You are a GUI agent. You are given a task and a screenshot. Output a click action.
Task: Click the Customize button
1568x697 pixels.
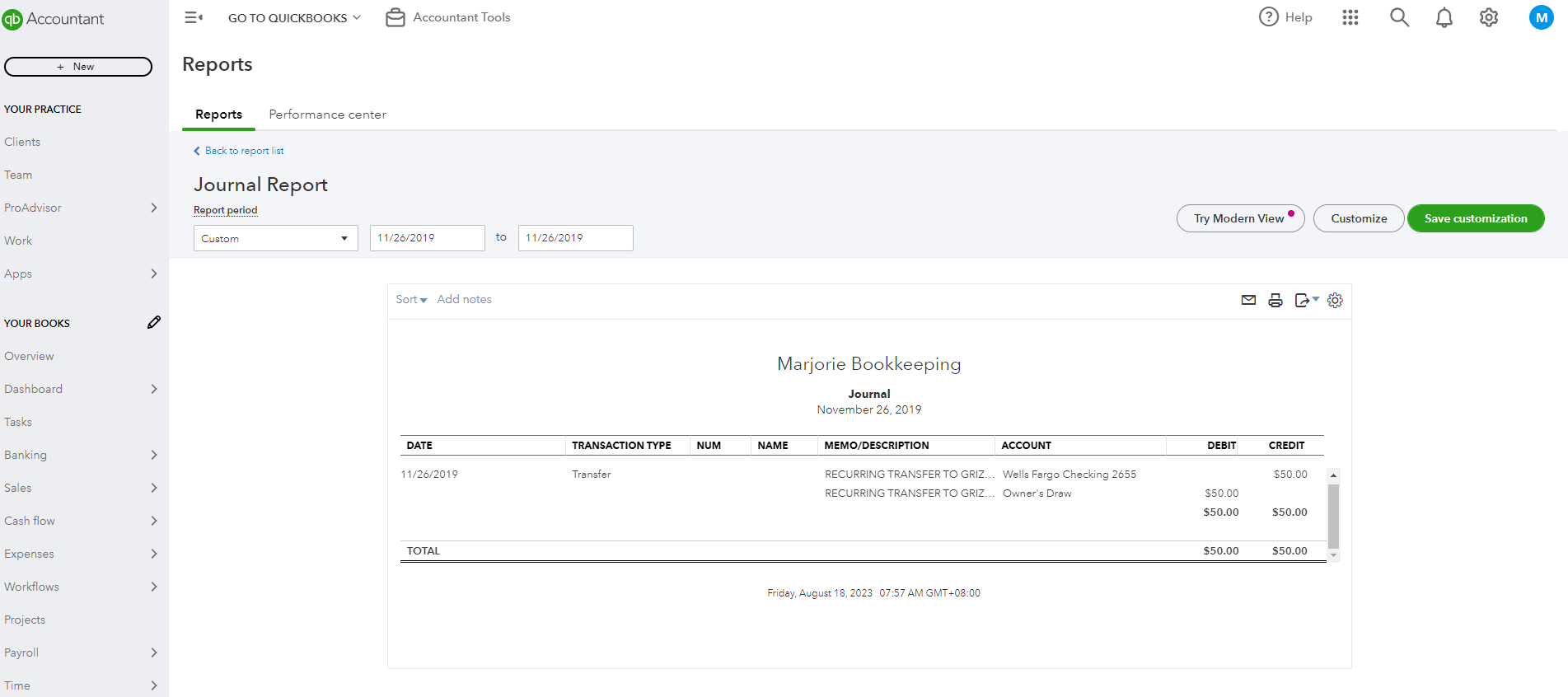tap(1359, 218)
